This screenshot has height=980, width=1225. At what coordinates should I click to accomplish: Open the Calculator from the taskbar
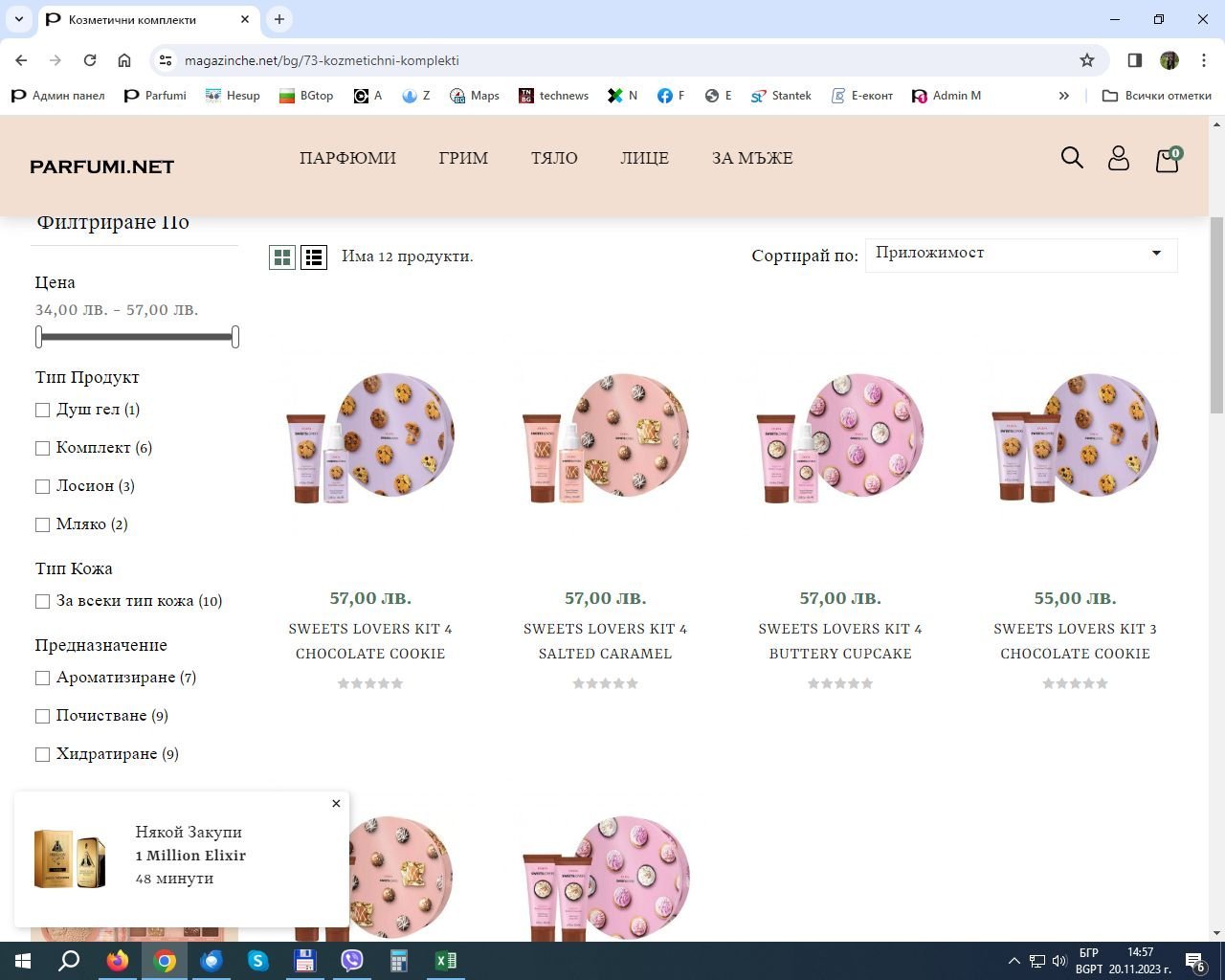(399, 961)
